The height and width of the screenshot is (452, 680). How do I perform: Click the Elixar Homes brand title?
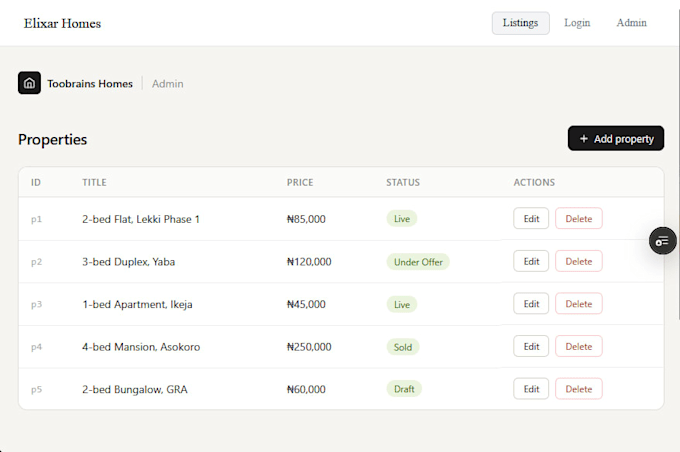coord(62,23)
